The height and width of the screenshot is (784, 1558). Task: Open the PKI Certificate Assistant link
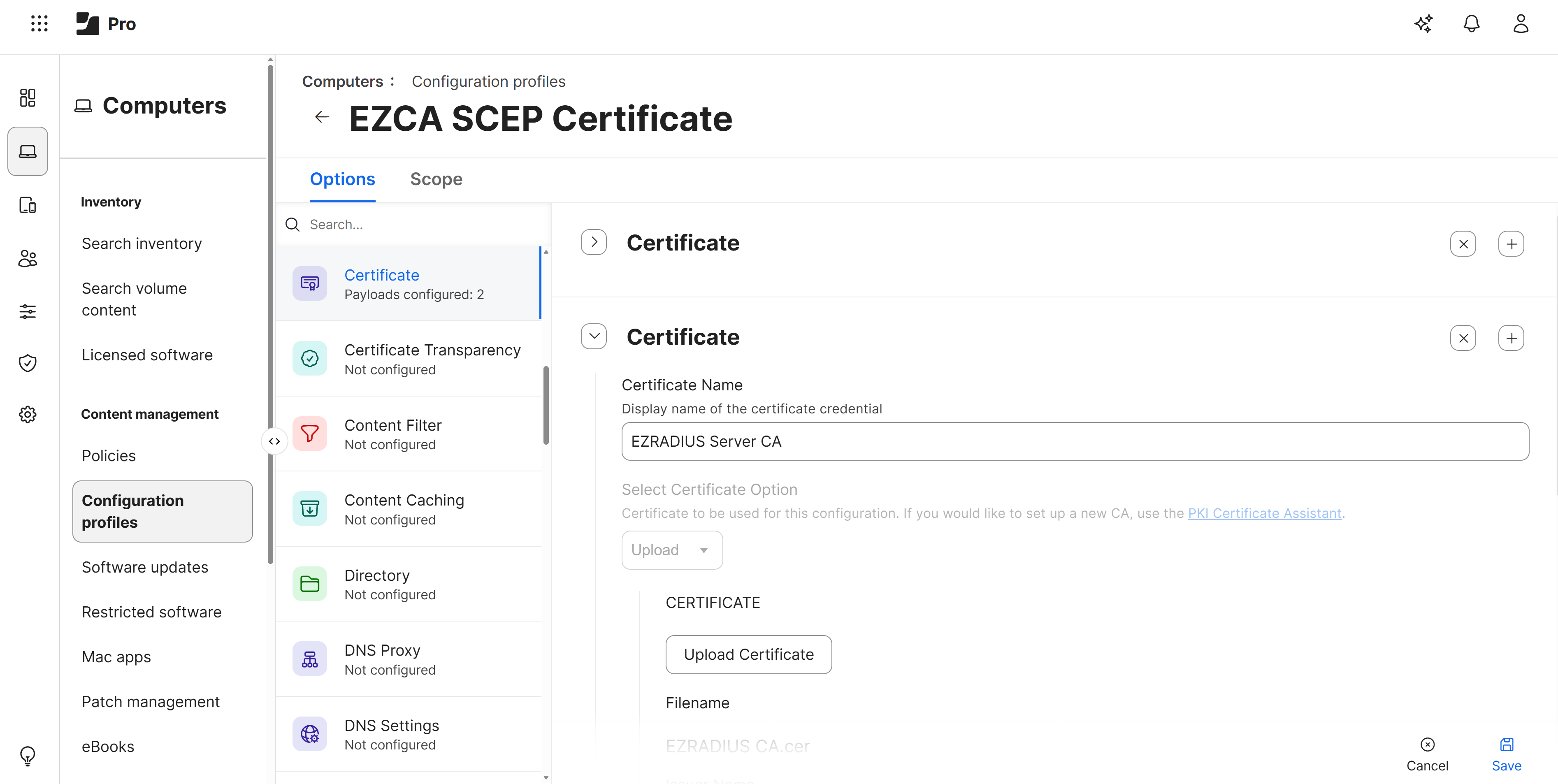click(x=1265, y=513)
